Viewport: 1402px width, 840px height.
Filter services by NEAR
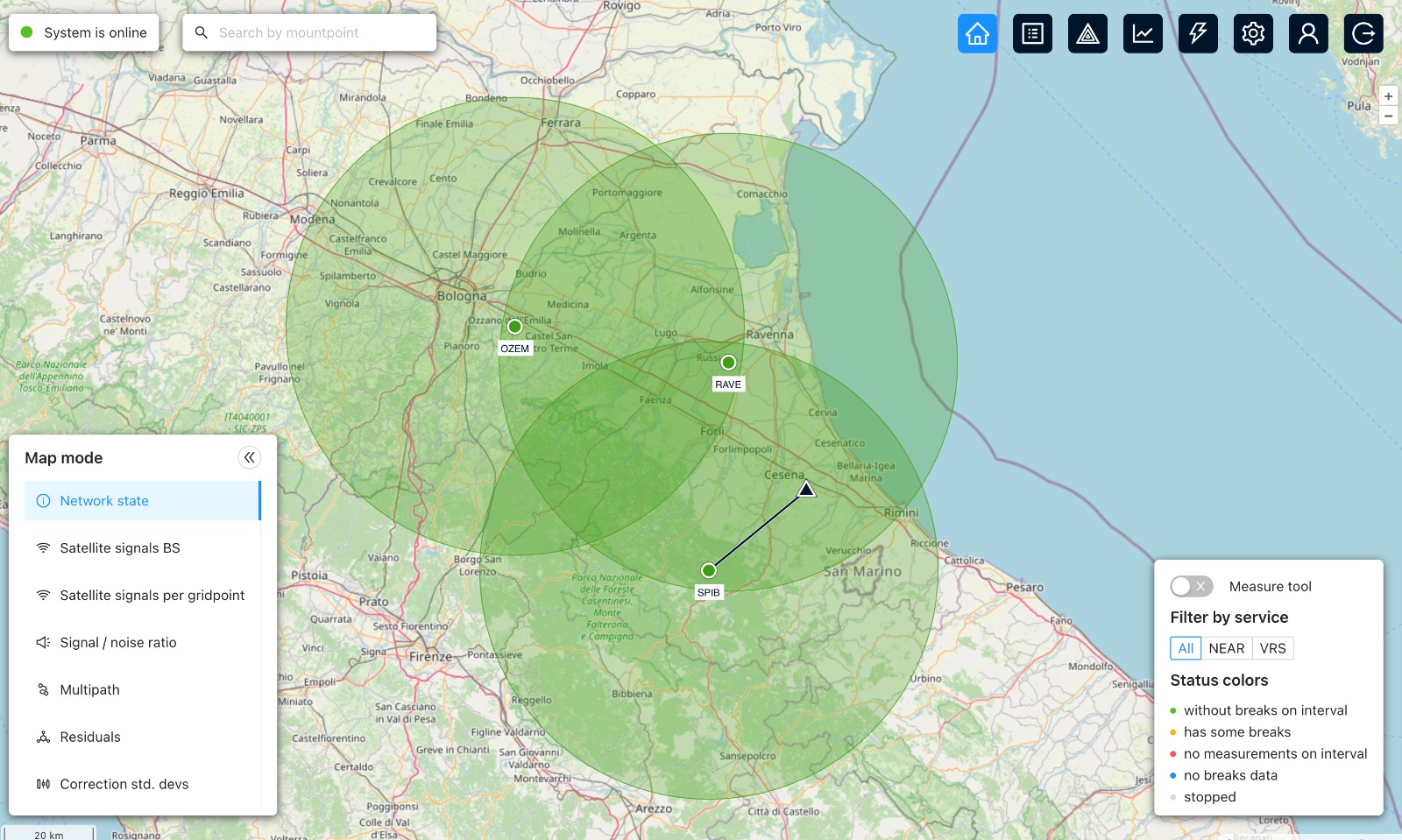coord(1226,648)
